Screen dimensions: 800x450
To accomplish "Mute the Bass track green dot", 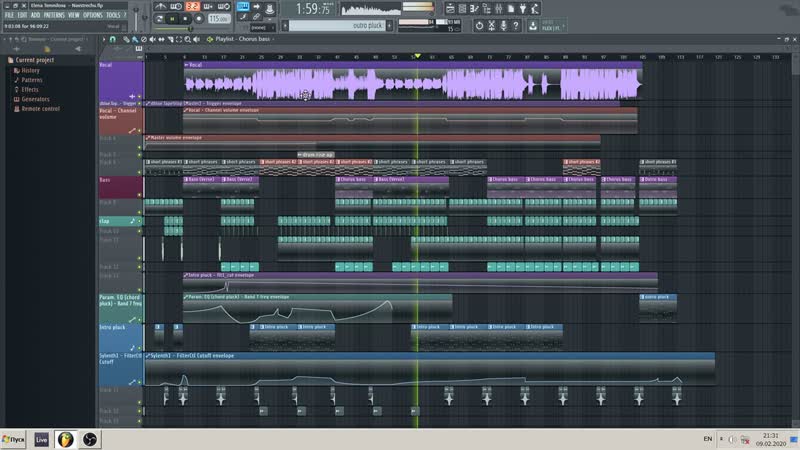I will (139, 195).
